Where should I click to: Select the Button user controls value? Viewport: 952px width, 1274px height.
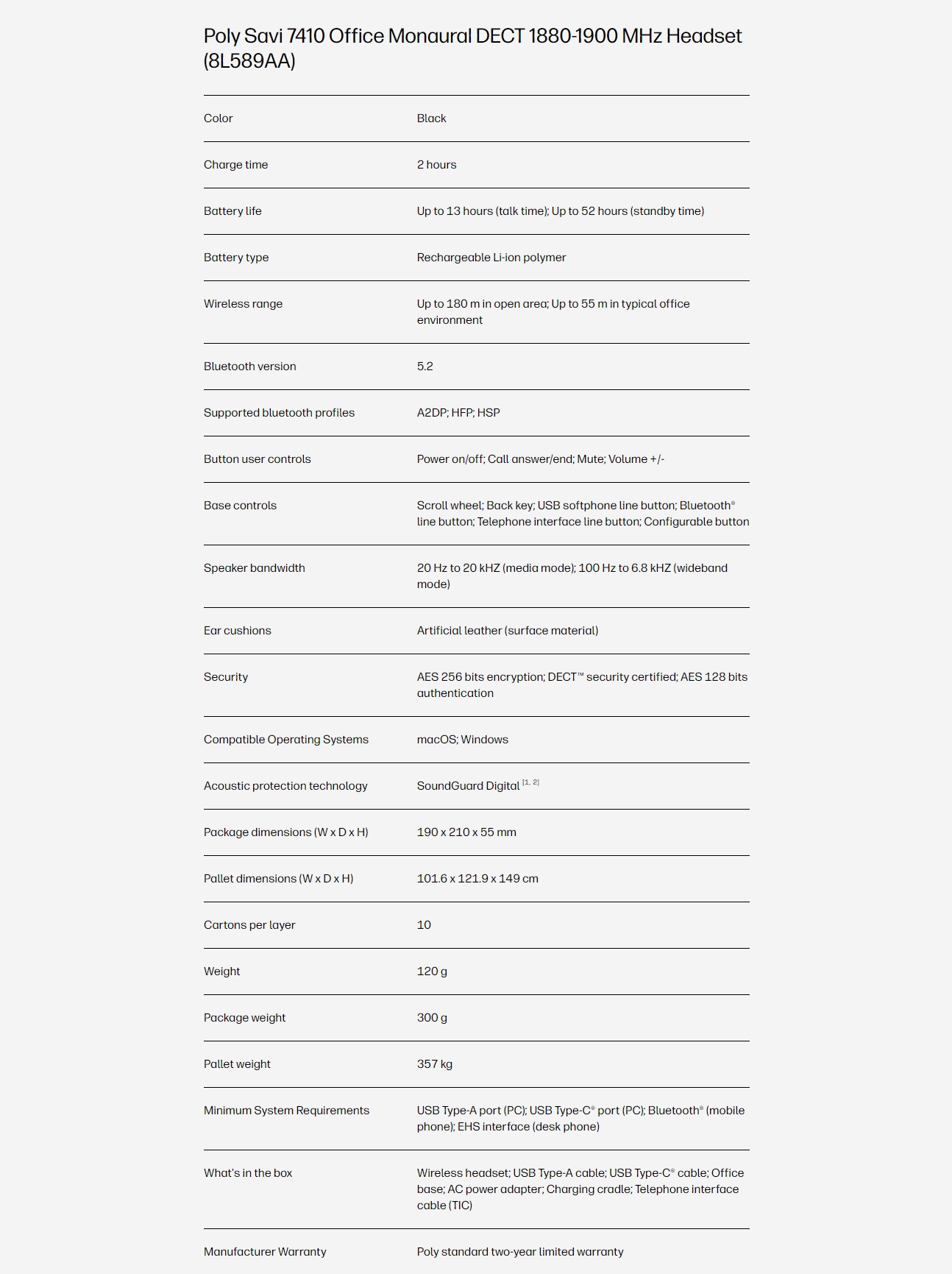pos(541,459)
